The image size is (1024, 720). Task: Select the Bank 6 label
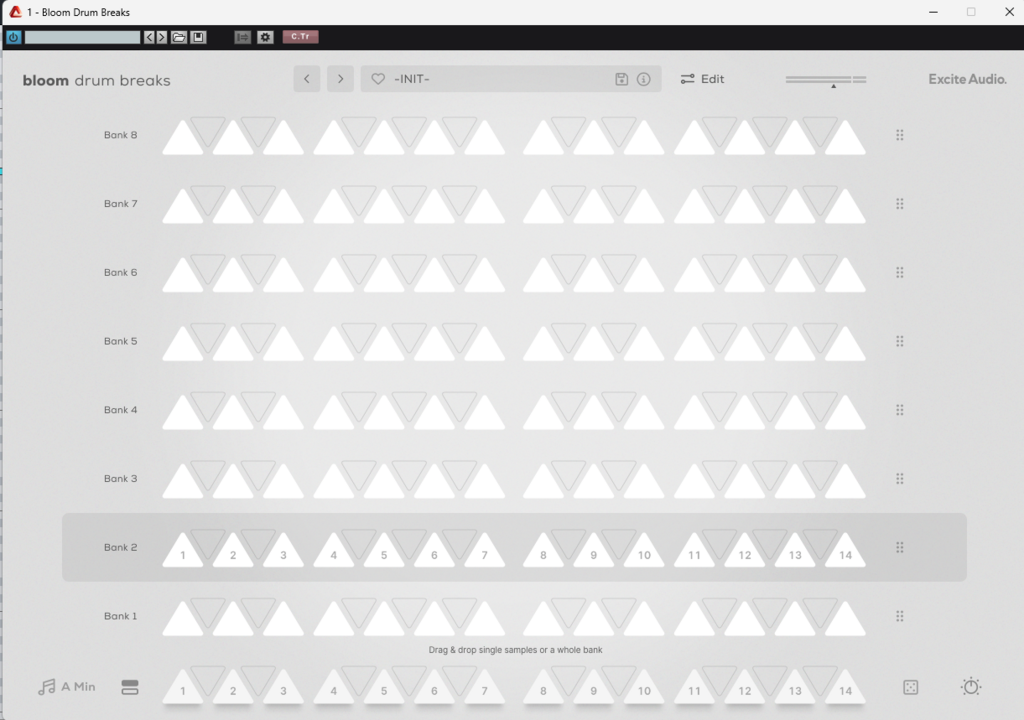tap(121, 272)
